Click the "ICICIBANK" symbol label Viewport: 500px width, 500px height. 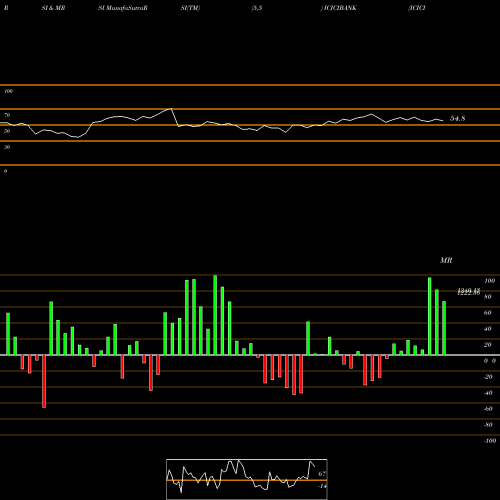(x=340, y=8)
